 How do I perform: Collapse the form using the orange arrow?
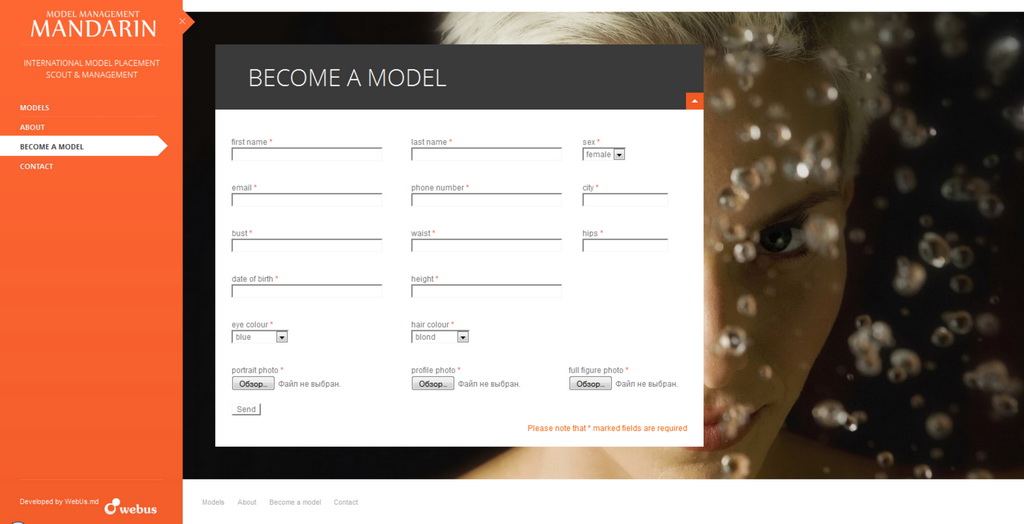(694, 101)
